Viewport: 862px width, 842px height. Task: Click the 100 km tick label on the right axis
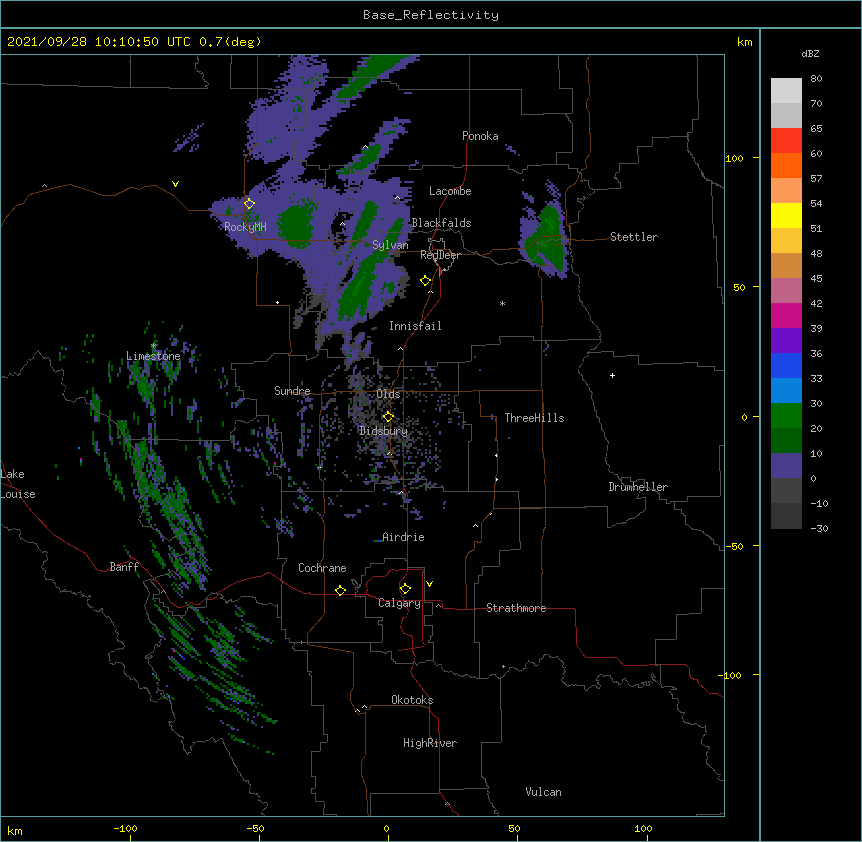[734, 158]
